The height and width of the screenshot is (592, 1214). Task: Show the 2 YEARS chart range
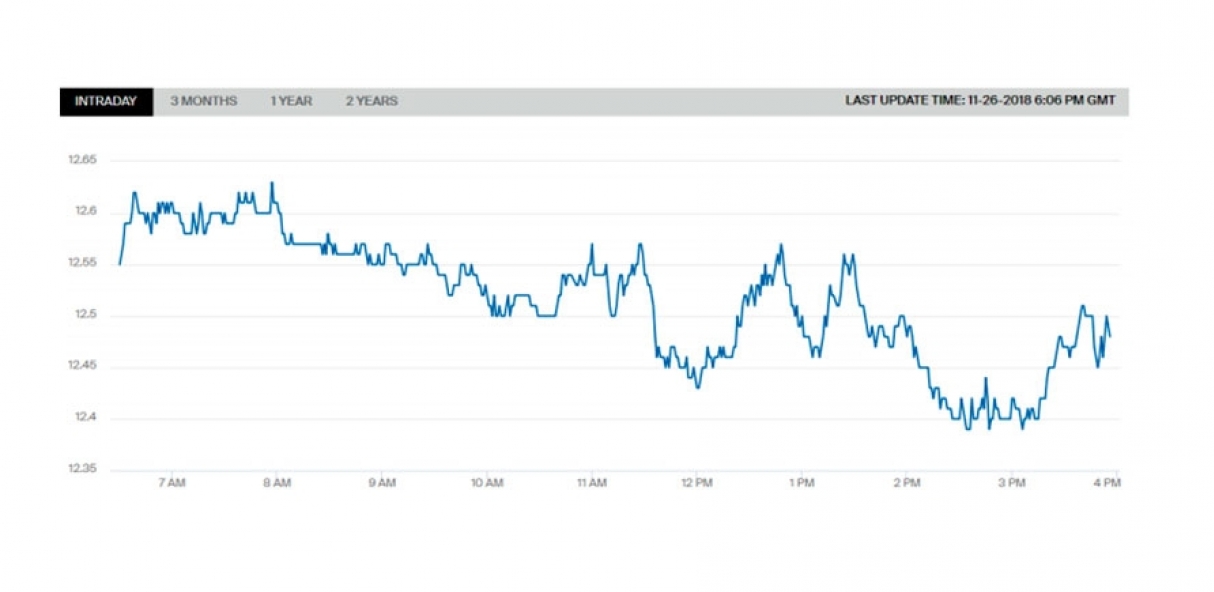pos(372,101)
